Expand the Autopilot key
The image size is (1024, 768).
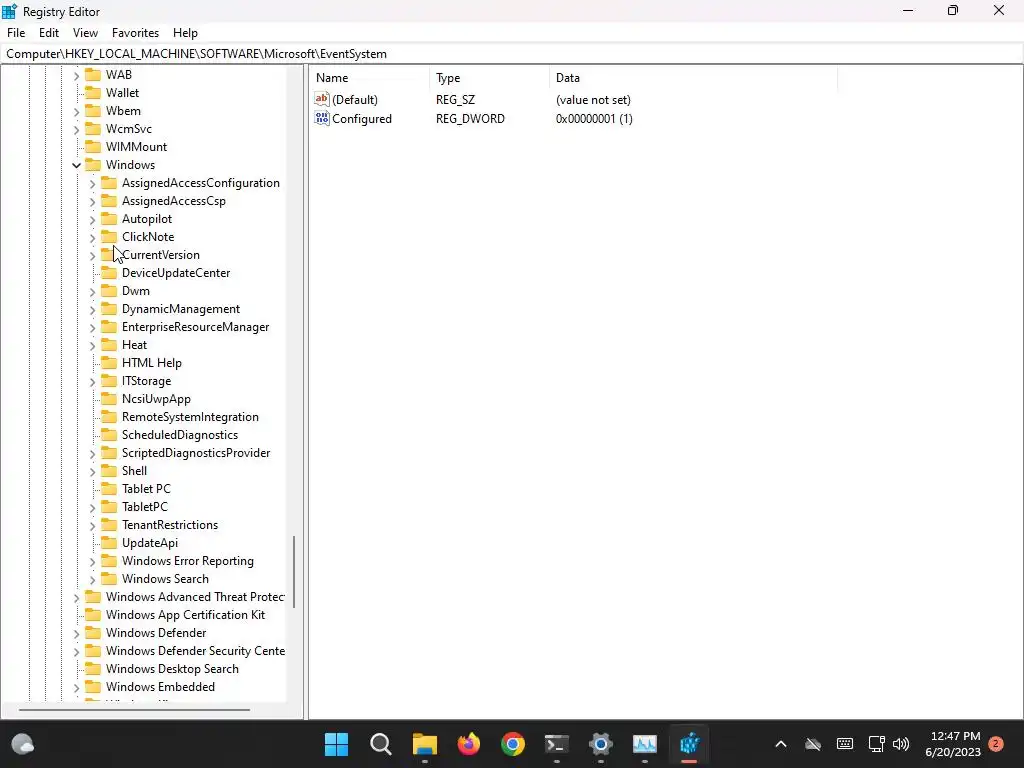92,219
